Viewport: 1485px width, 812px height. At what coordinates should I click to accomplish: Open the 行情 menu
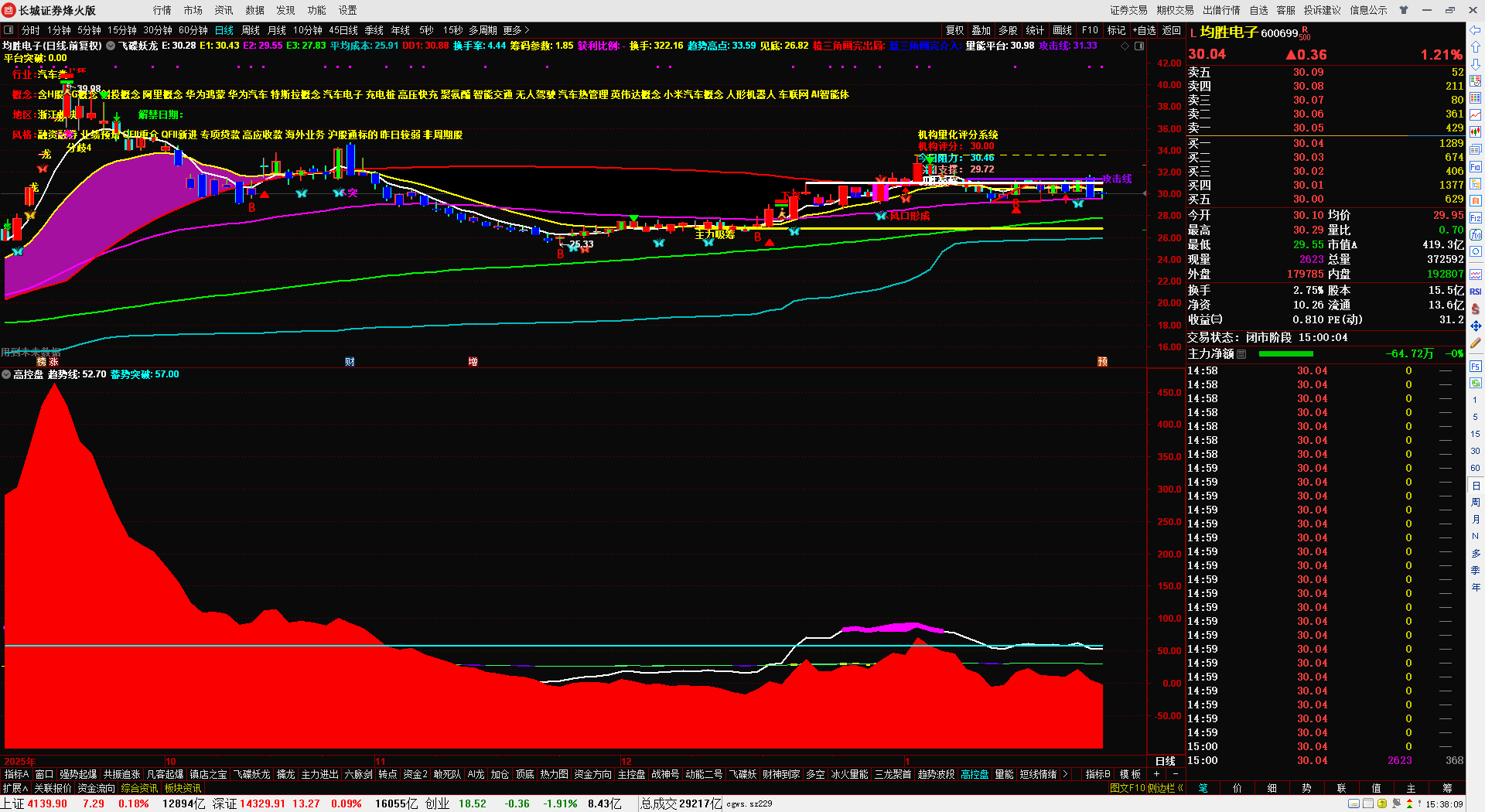click(162, 10)
